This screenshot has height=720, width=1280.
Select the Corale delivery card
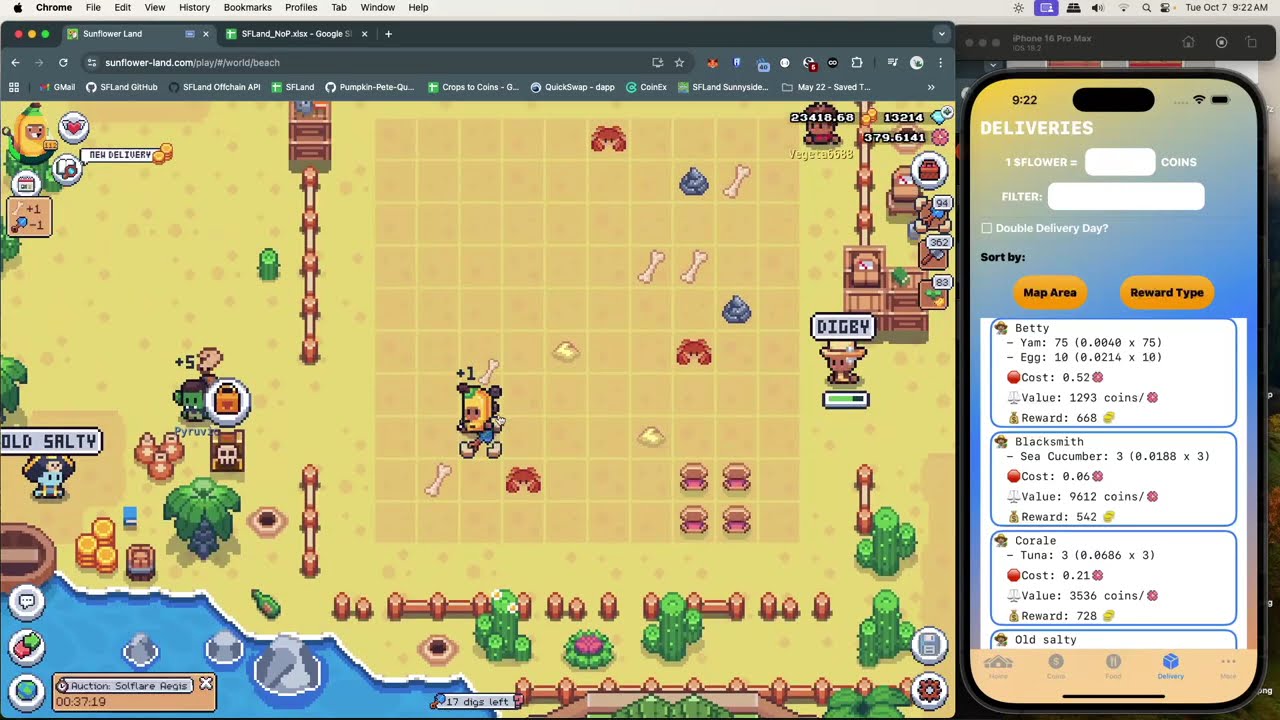point(1113,578)
